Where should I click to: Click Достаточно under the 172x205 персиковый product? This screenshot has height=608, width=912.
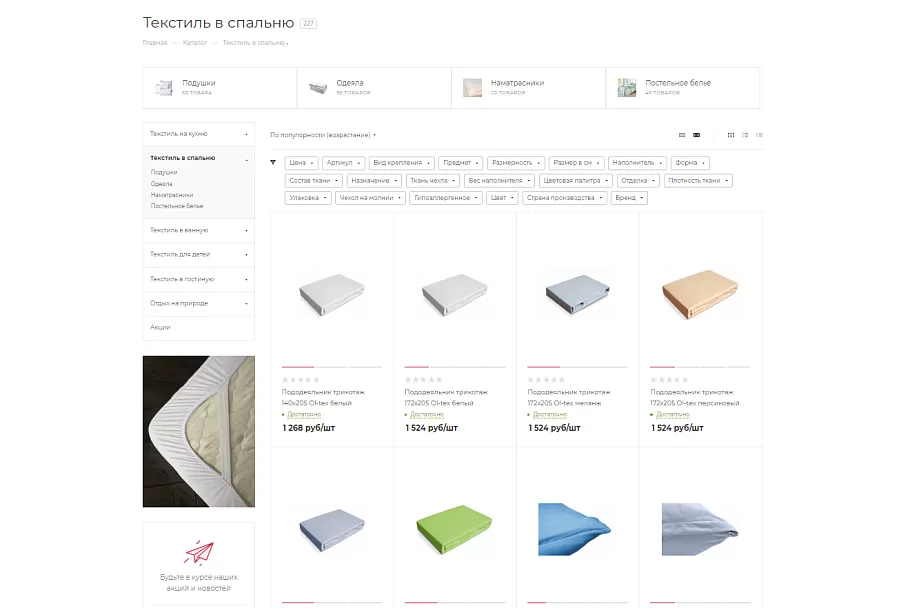pos(672,414)
